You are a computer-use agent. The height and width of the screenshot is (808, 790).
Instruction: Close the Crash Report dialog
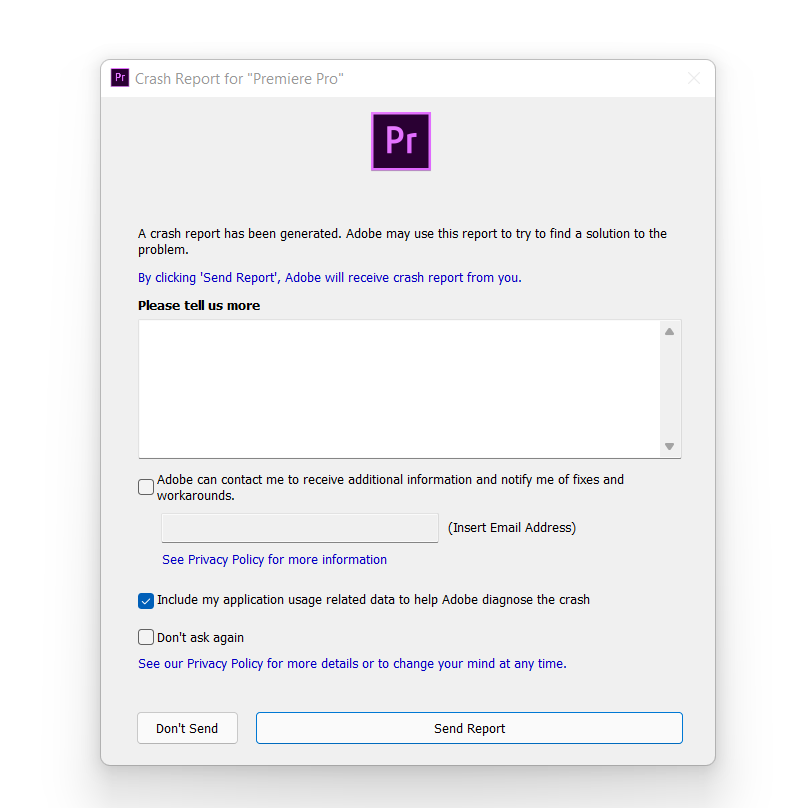click(x=694, y=78)
